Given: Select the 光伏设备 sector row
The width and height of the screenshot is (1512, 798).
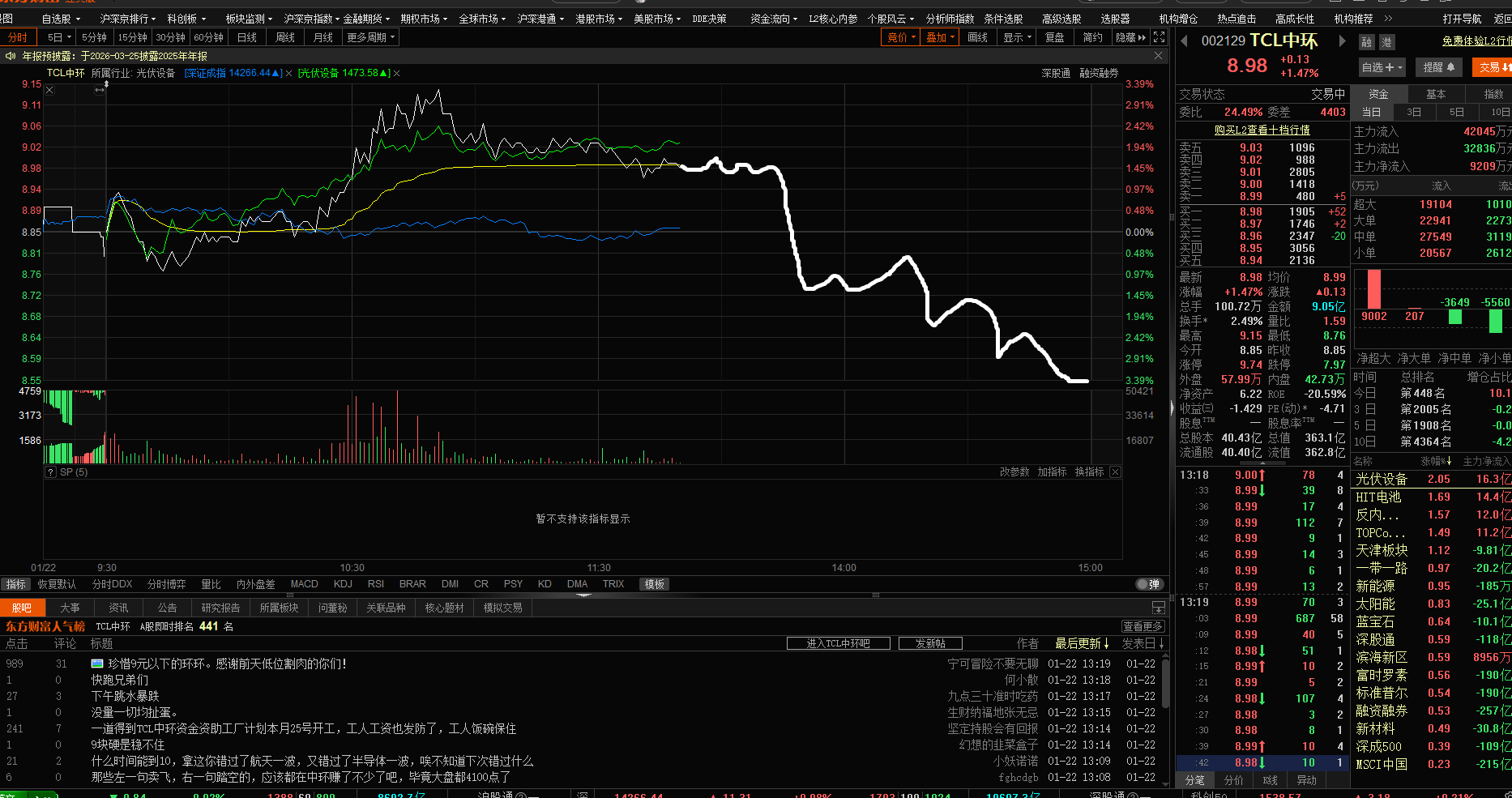Looking at the screenshot, I should [x=1432, y=479].
